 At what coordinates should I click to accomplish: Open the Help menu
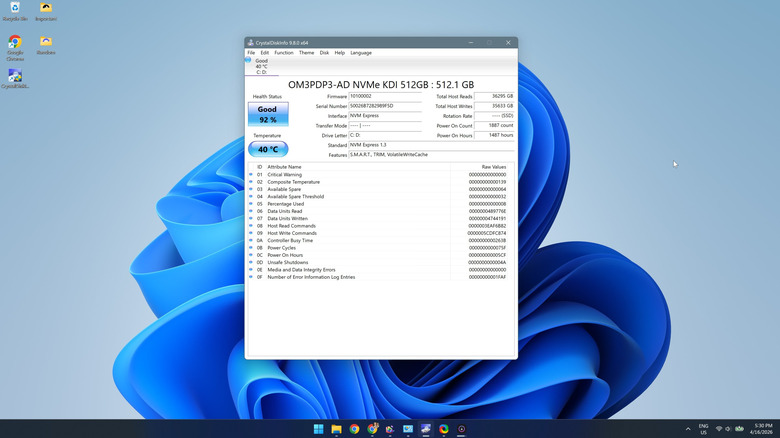point(340,53)
